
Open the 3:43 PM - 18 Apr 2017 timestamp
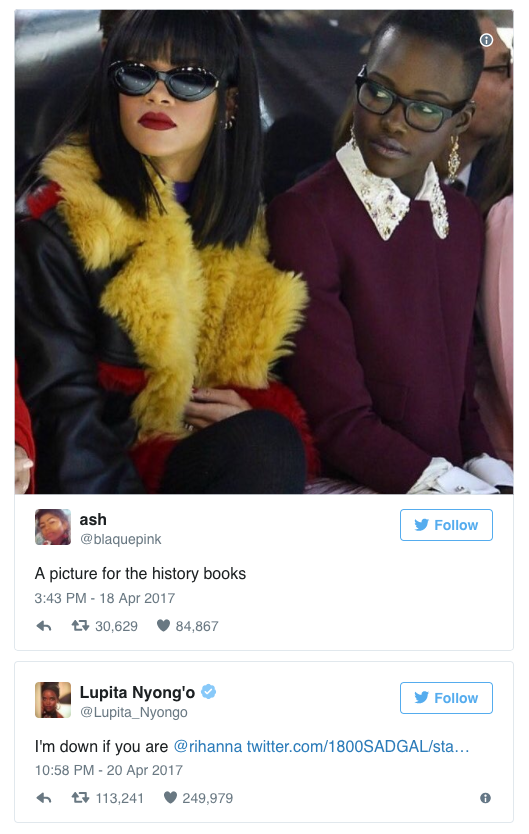105,598
